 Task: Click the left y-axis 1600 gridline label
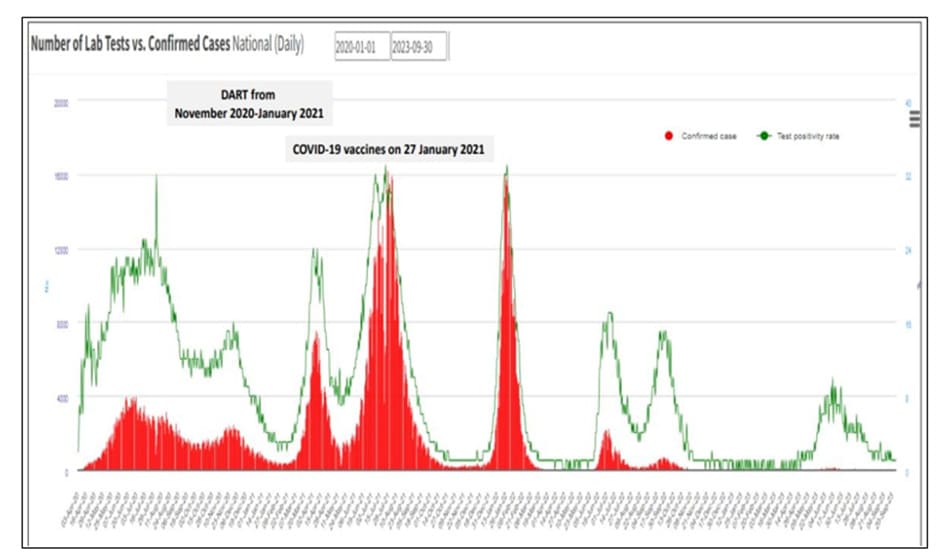coord(60,176)
